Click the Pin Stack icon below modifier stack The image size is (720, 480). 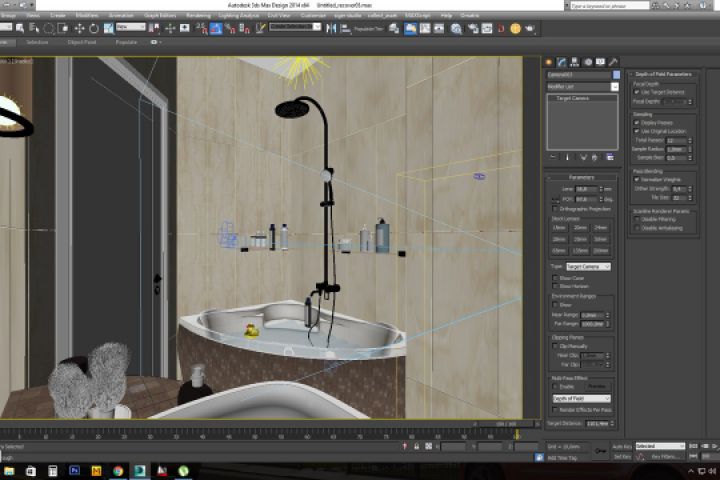point(553,157)
